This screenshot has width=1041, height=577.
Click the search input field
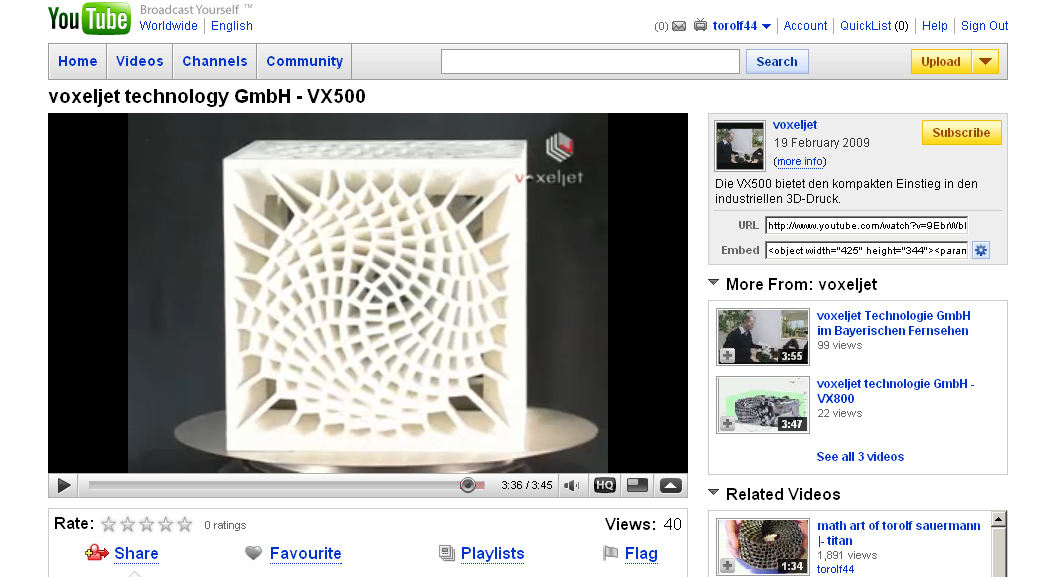(590, 62)
